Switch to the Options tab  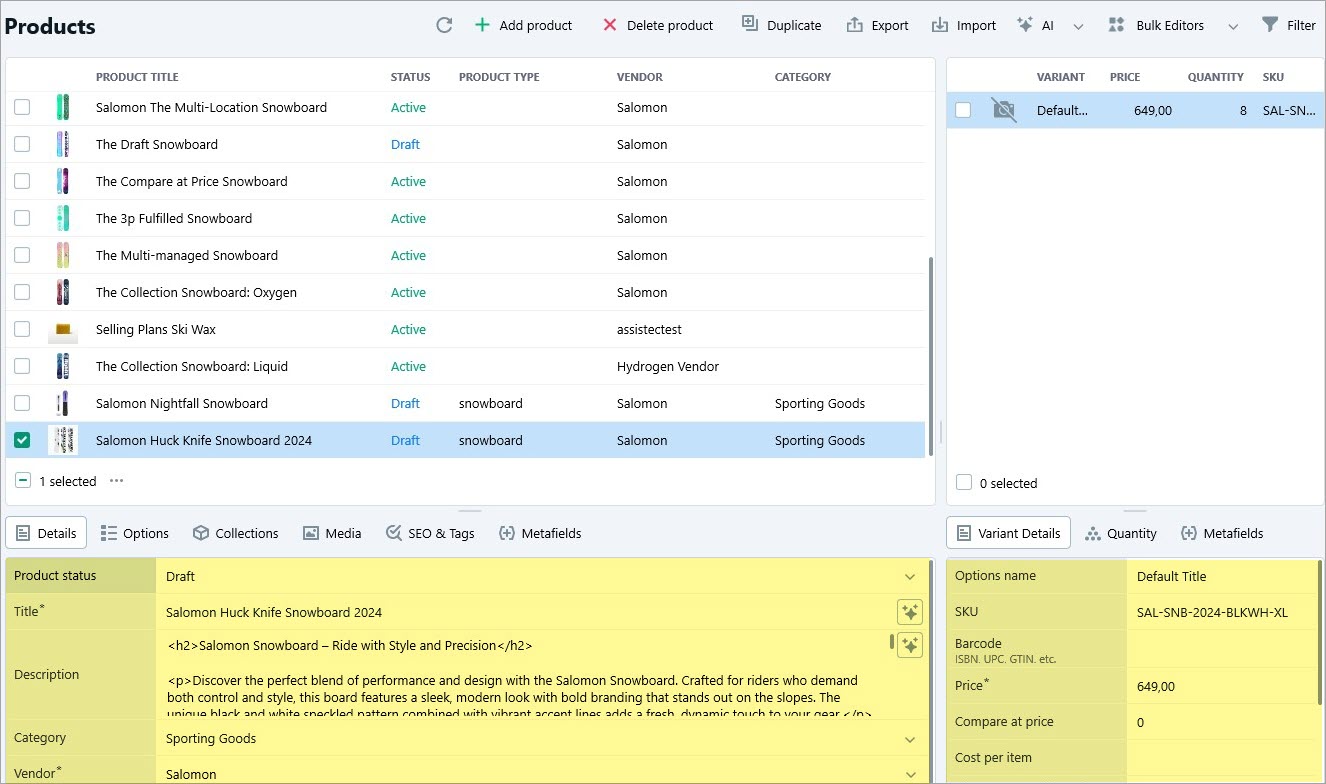(134, 533)
